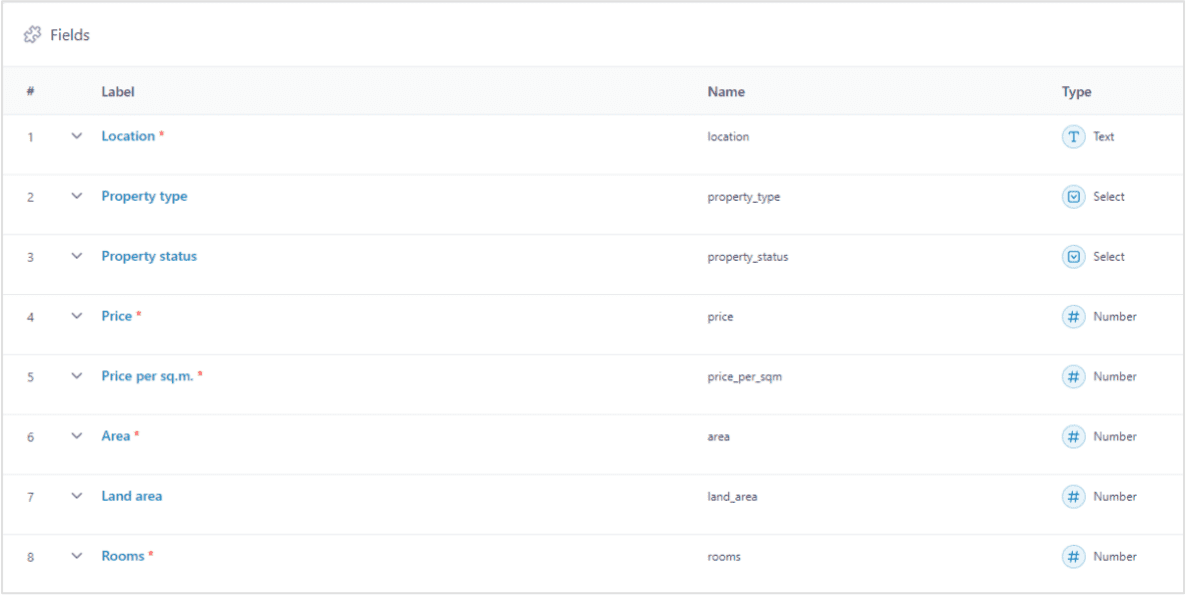Expand the Rooms field row

[77, 556]
